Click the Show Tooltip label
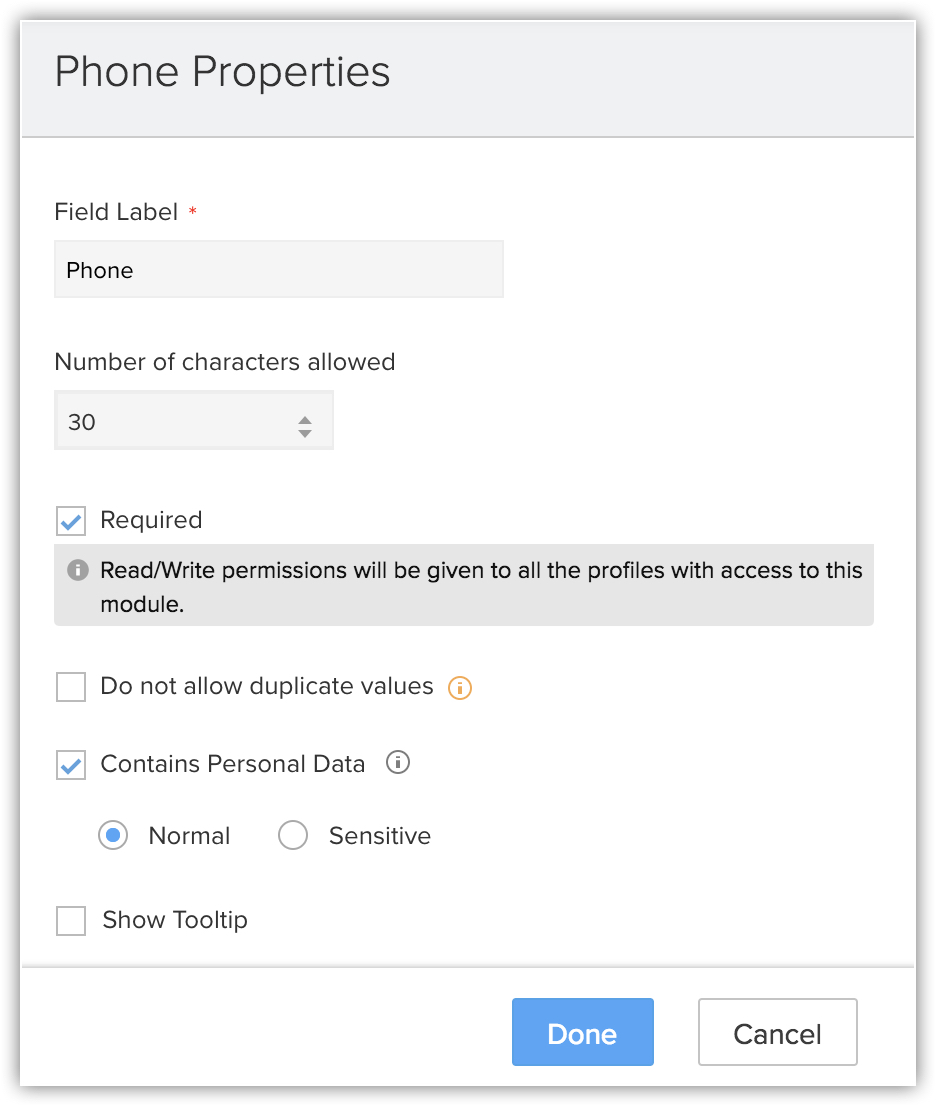The height and width of the screenshot is (1106, 936). click(x=175, y=920)
